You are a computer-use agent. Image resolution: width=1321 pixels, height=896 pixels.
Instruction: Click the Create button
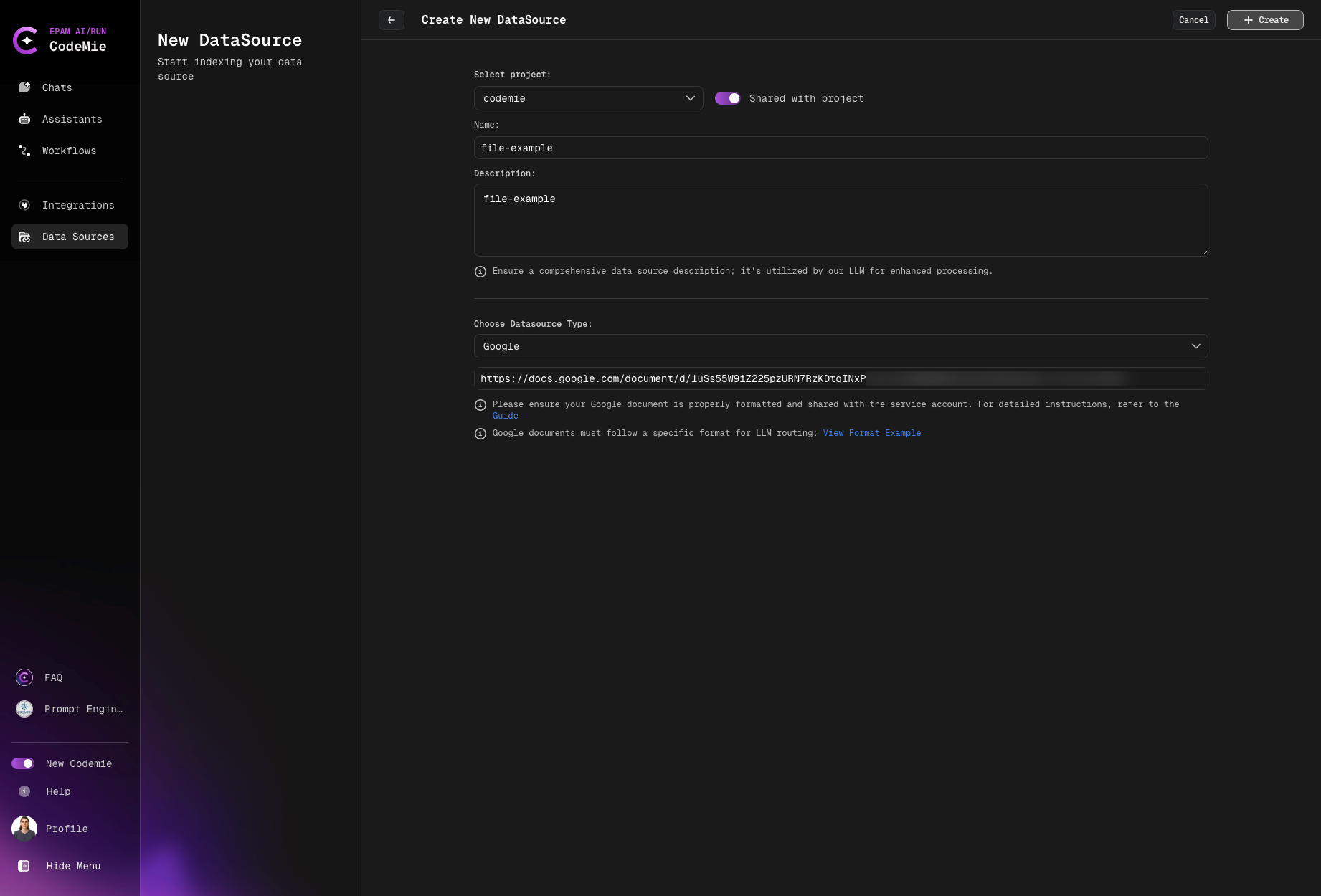click(x=1264, y=20)
